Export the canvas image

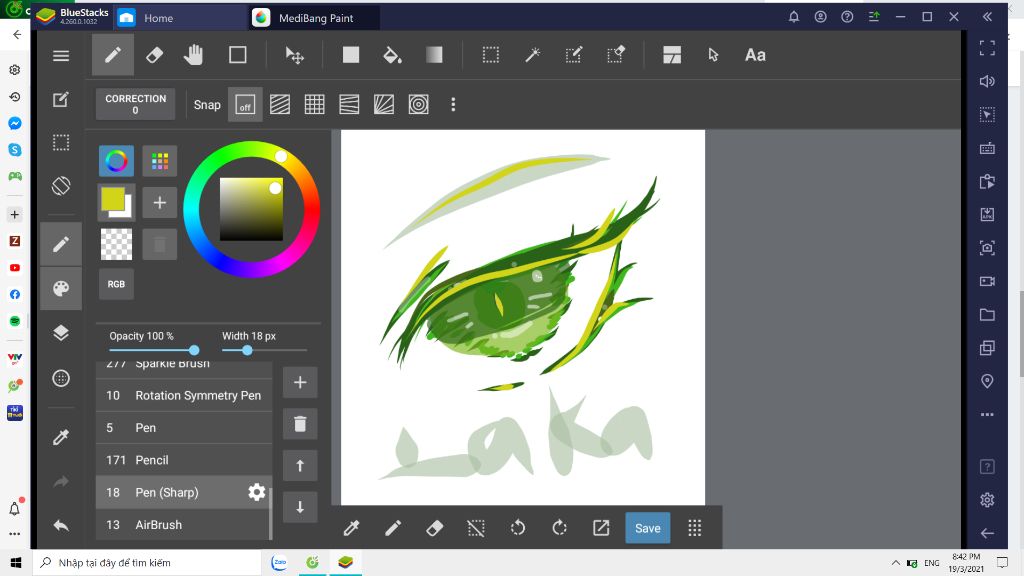click(601, 528)
